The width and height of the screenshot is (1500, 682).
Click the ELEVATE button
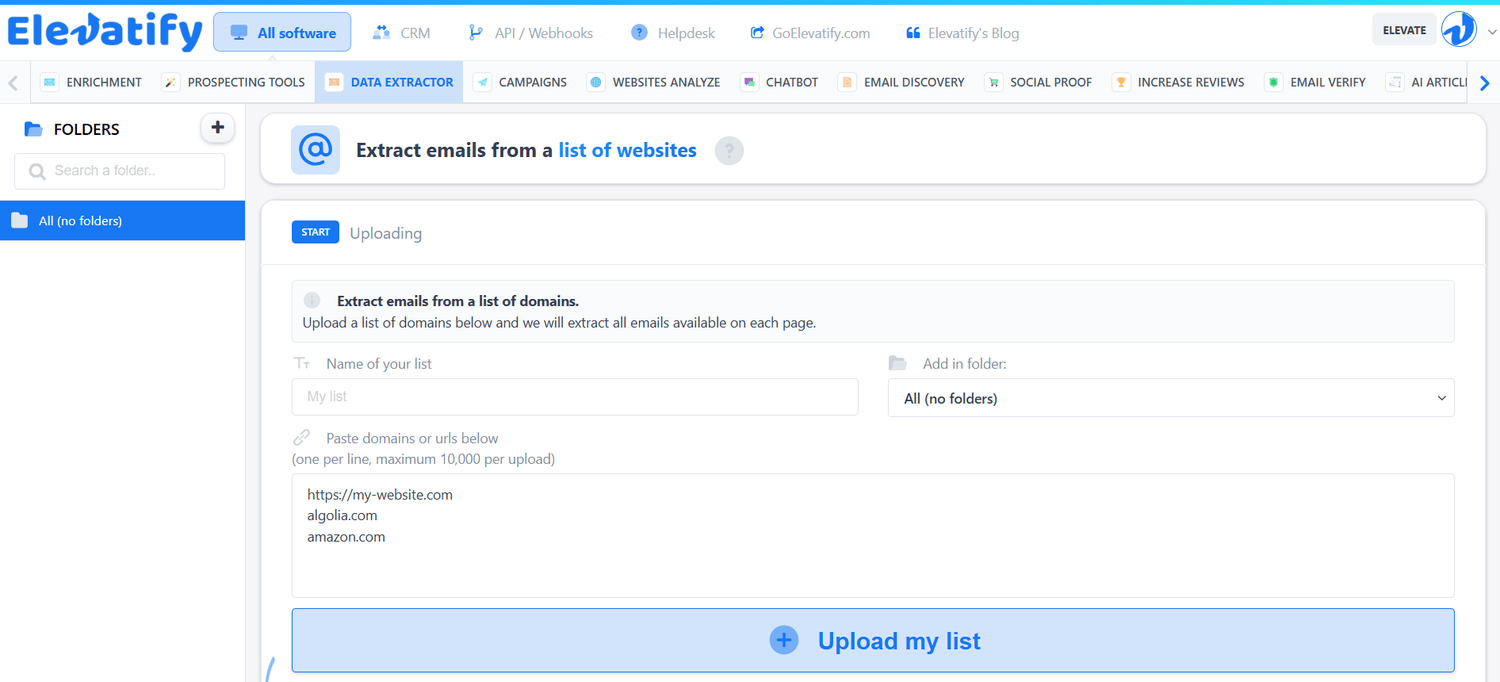[x=1404, y=30]
